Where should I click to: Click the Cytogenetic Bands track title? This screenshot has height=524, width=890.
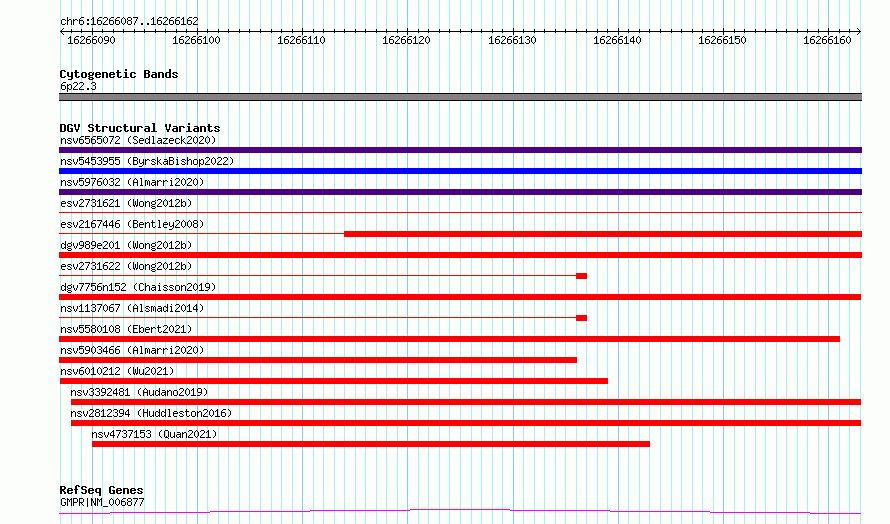(x=119, y=74)
